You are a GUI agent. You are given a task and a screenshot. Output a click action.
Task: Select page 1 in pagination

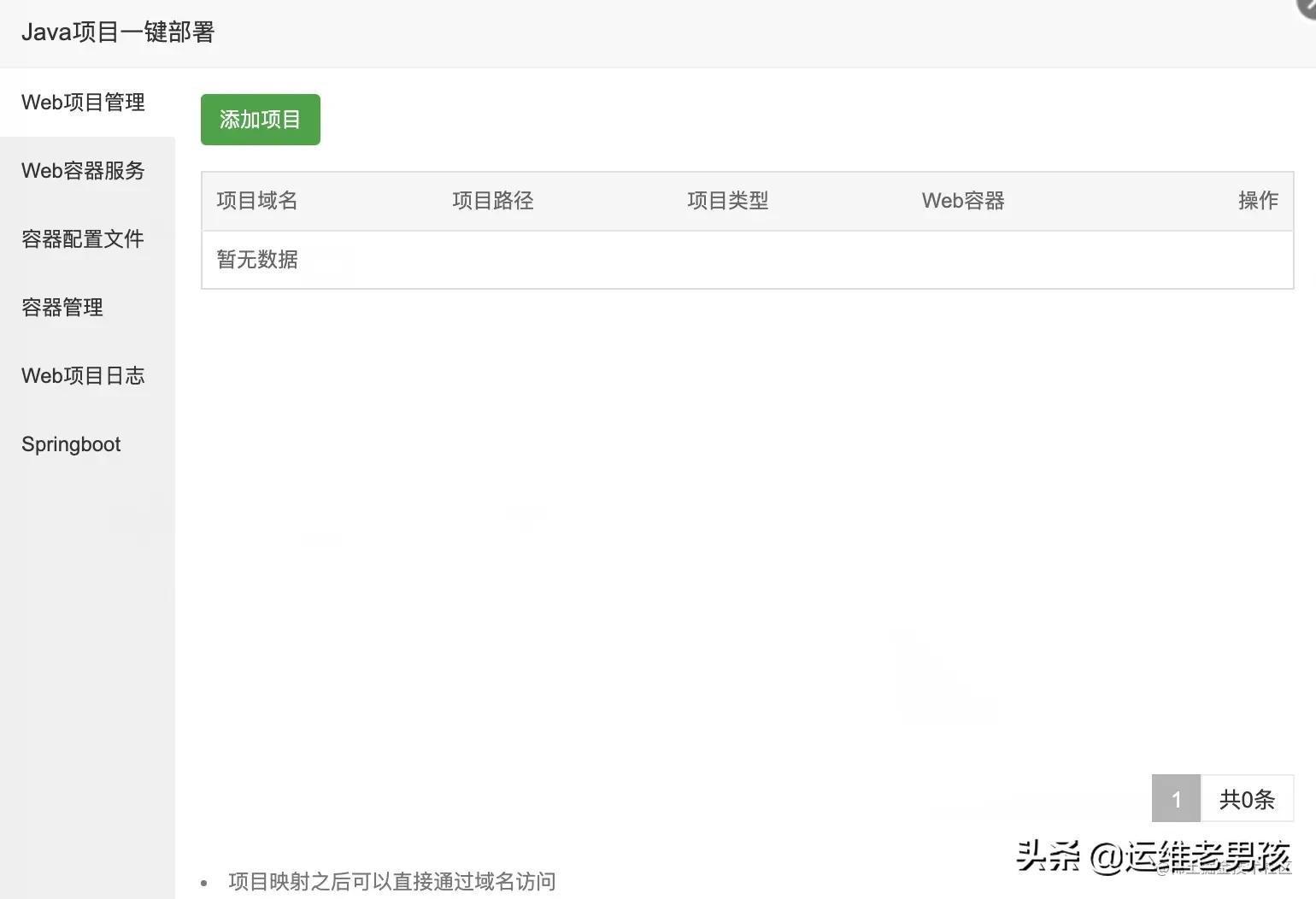coord(1176,799)
